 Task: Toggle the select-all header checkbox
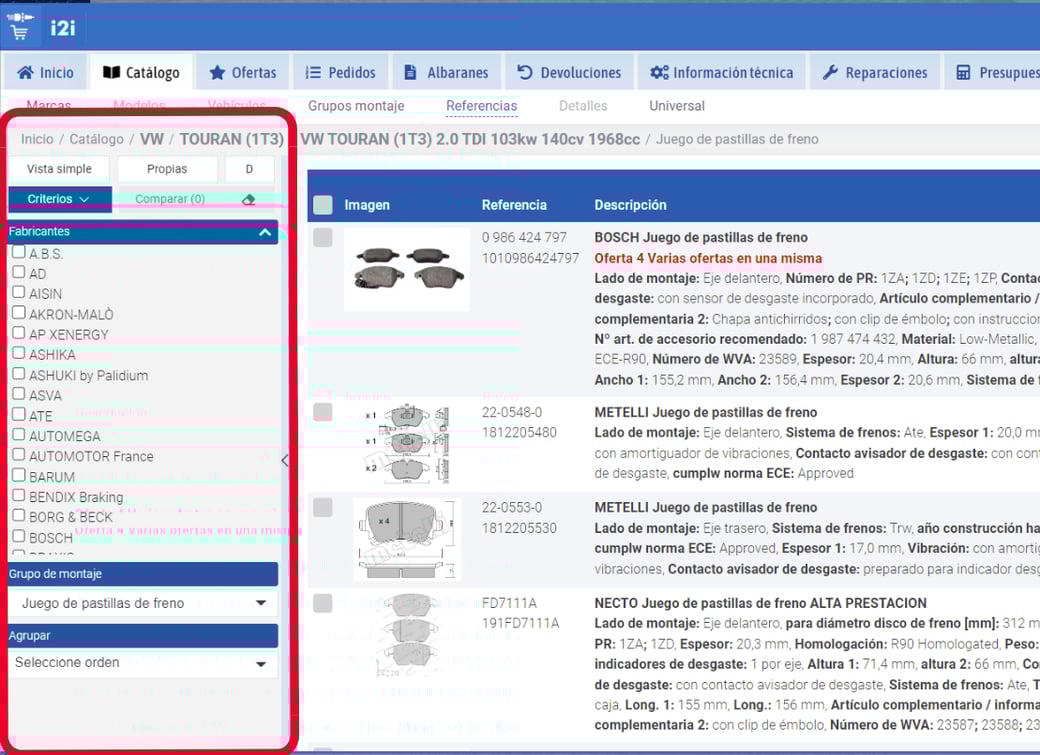[323, 204]
